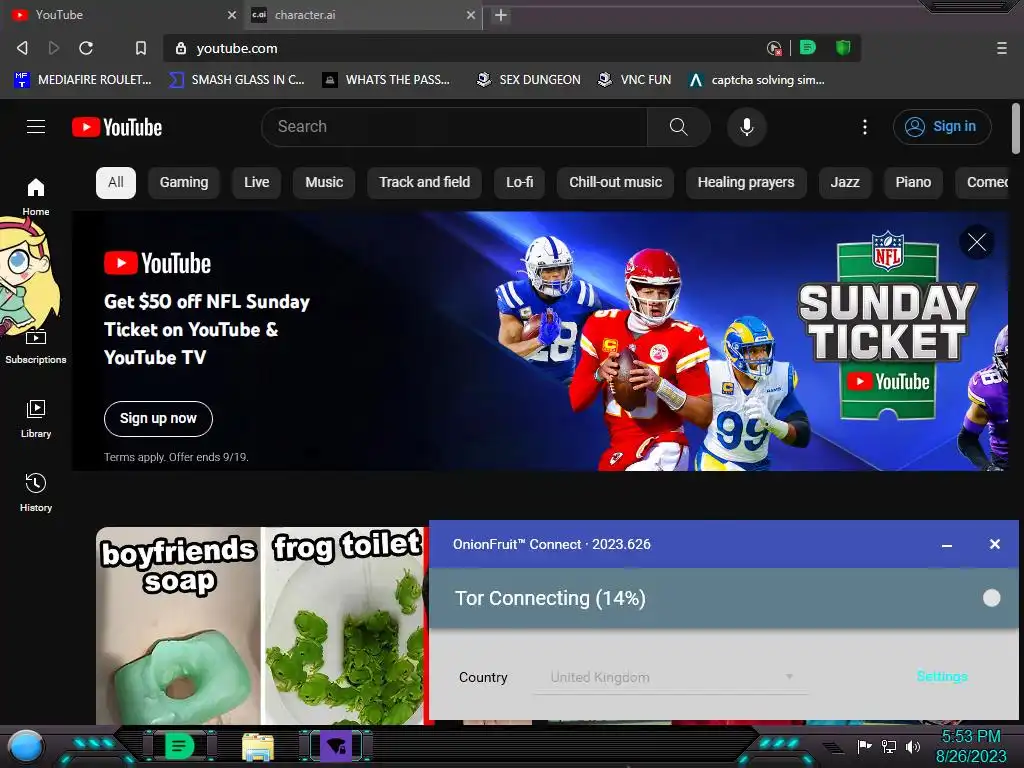This screenshot has height=768, width=1024.
Task: Select the Live filter chip
Action: pos(256,182)
